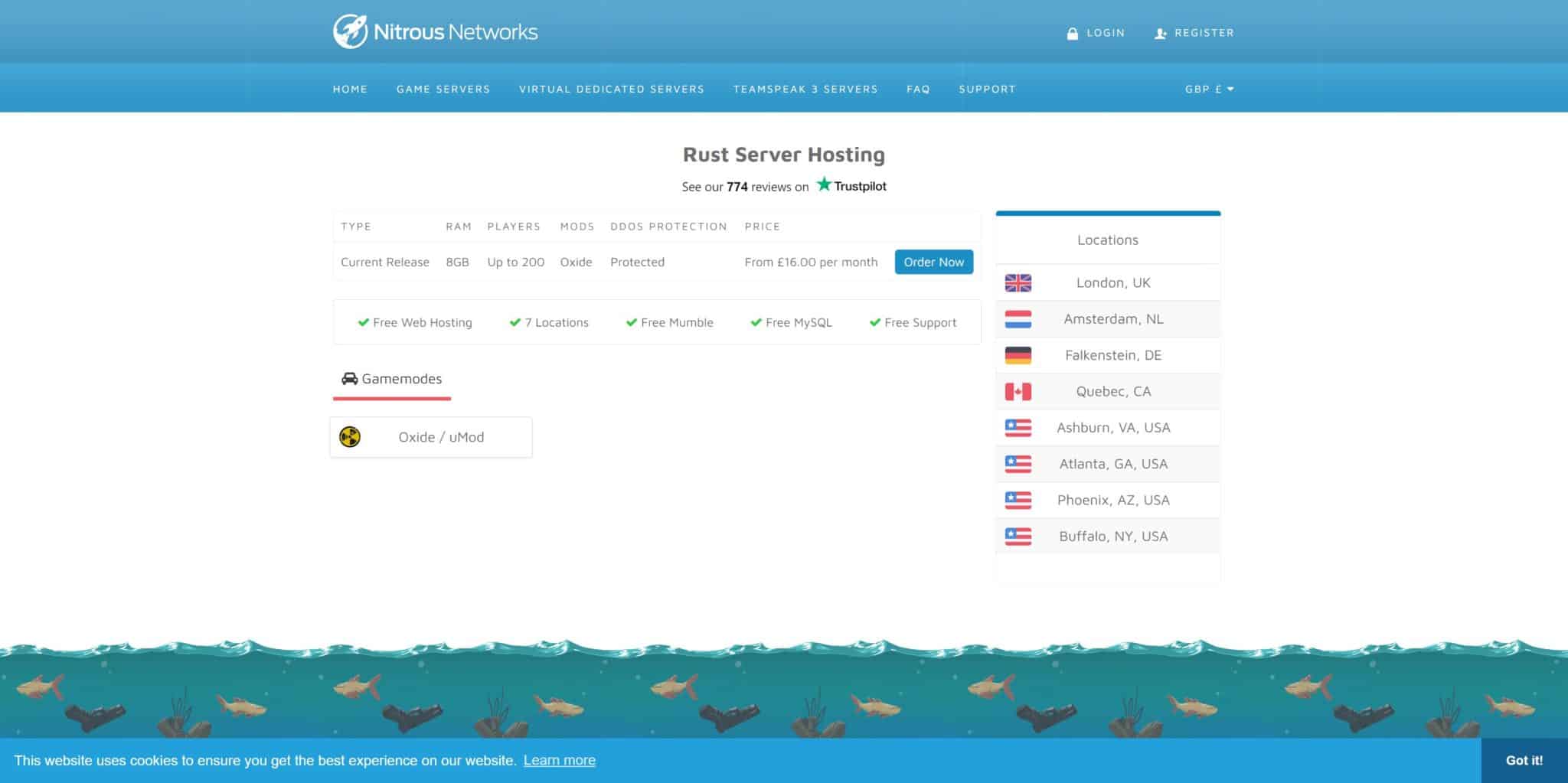Click the Atlanta, GA, USA text
Image resolution: width=1568 pixels, height=783 pixels.
(1113, 464)
